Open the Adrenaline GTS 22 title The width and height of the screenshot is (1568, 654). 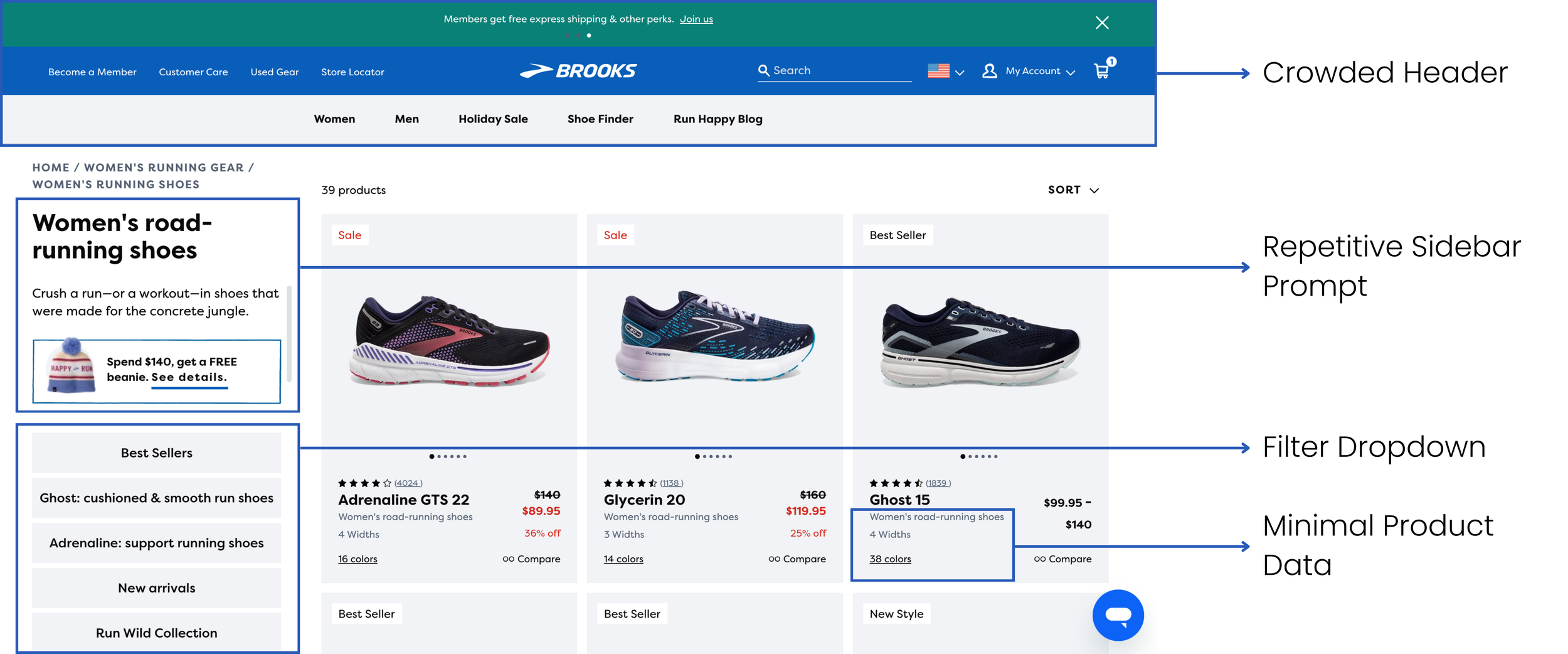(x=403, y=500)
